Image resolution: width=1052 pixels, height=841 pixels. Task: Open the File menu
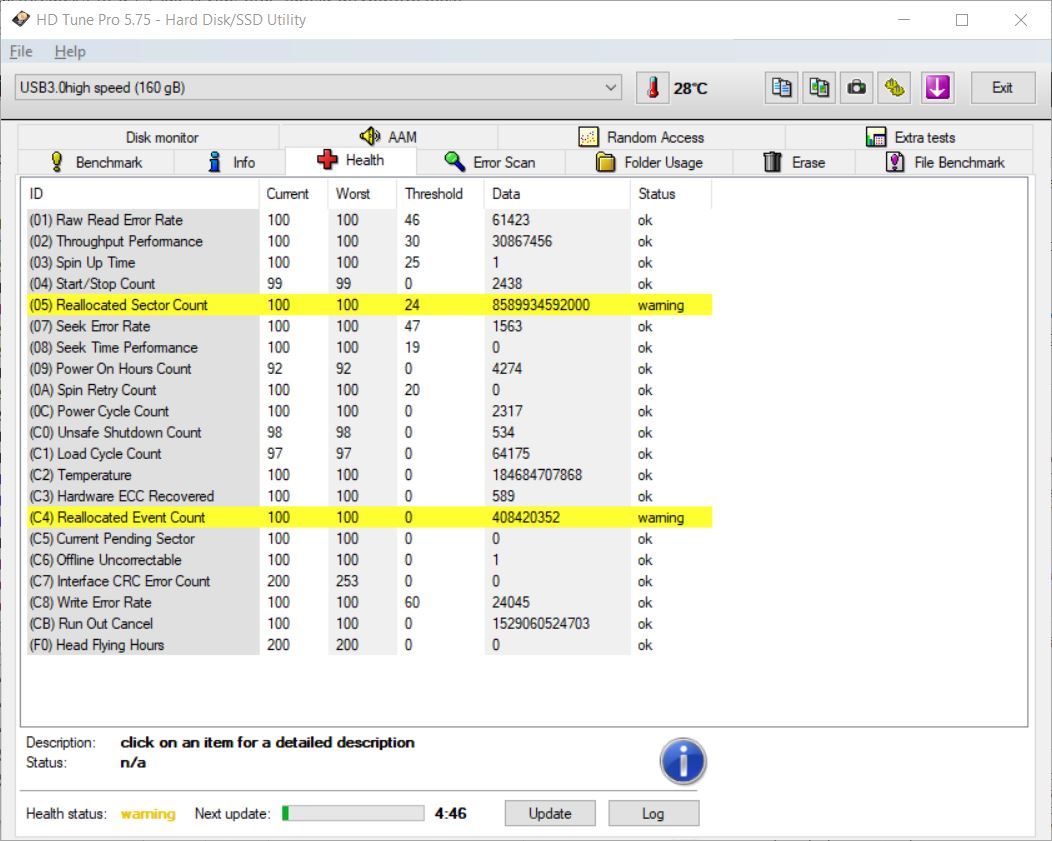[21, 52]
